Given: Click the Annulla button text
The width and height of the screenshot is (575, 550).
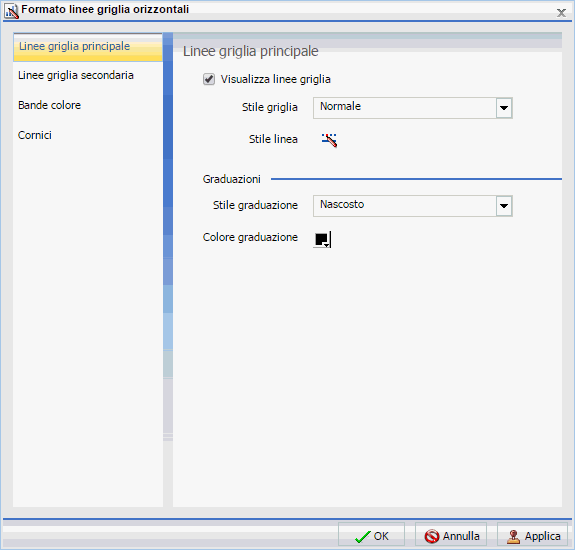Looking at the screenshot, I should (x=461, y=536).
